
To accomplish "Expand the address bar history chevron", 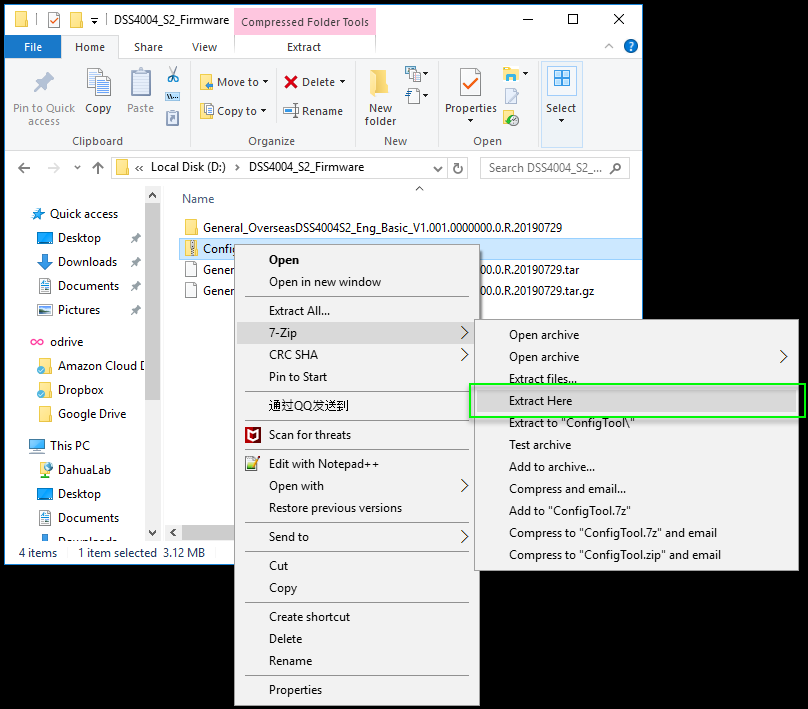I will point(437,168).
